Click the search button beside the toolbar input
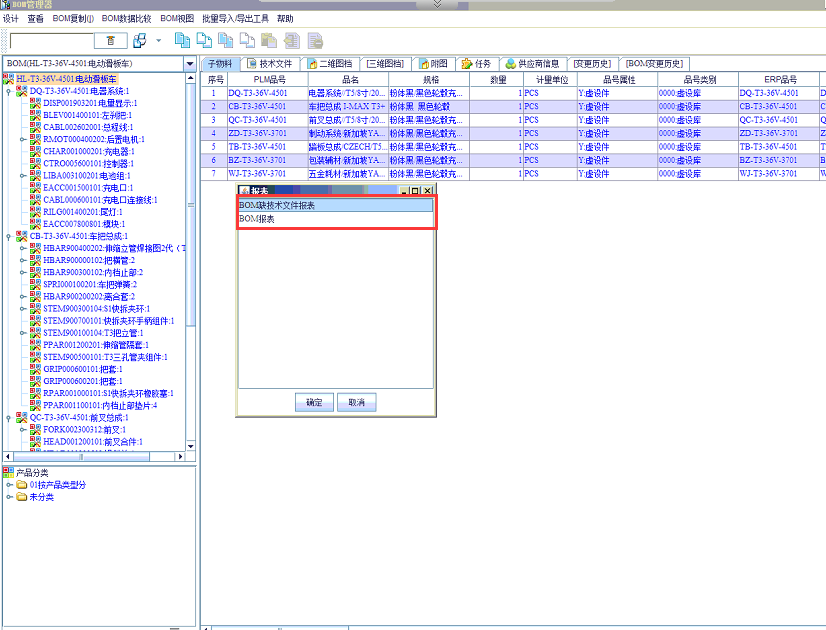Screen dimensions: 826x630 click(x=111, y=41)
